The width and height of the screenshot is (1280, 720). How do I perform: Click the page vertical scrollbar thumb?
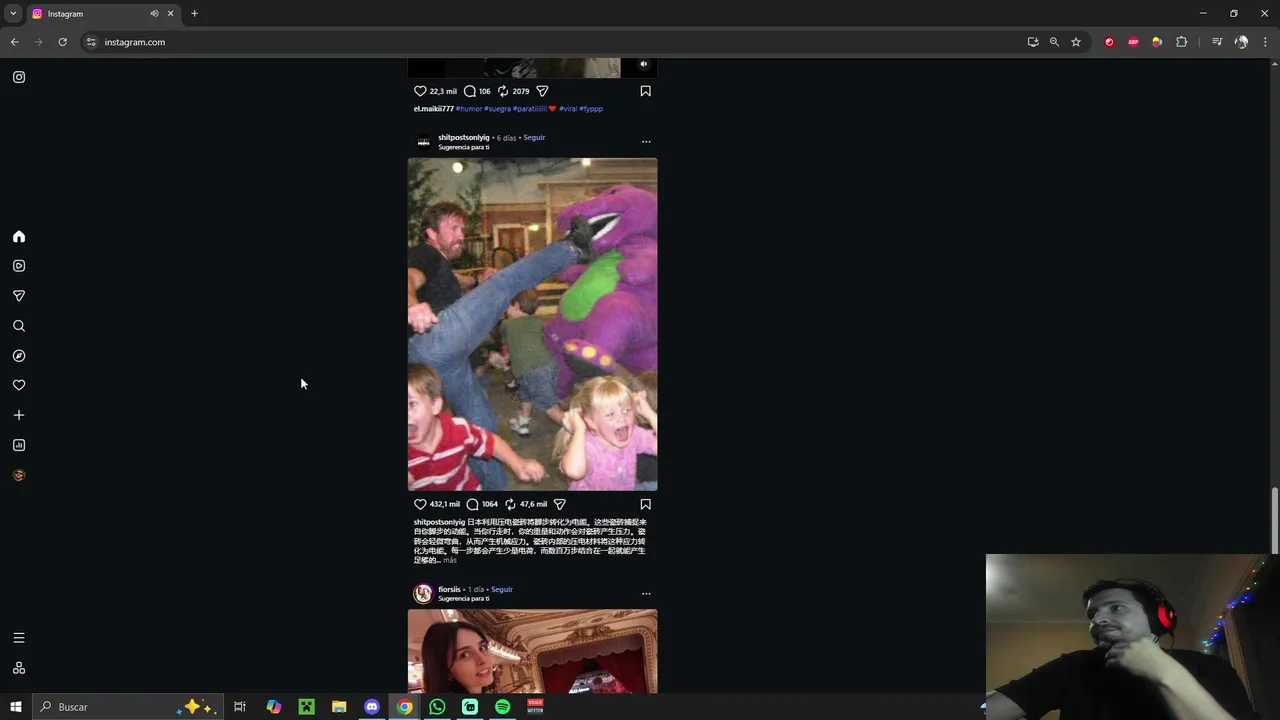pyautogui.click(x=1274, y=520)
